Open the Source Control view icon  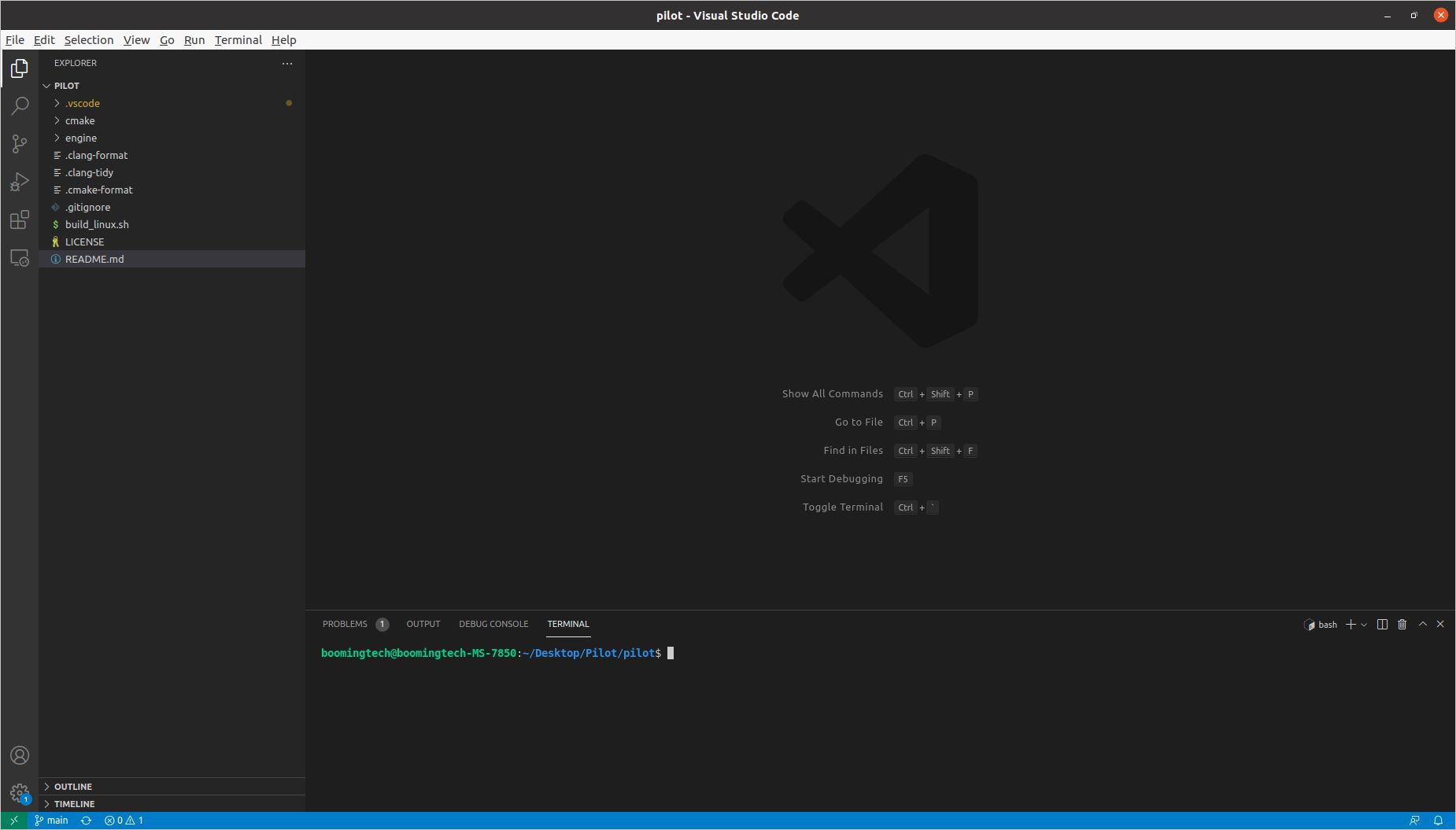tap(20, 144)
